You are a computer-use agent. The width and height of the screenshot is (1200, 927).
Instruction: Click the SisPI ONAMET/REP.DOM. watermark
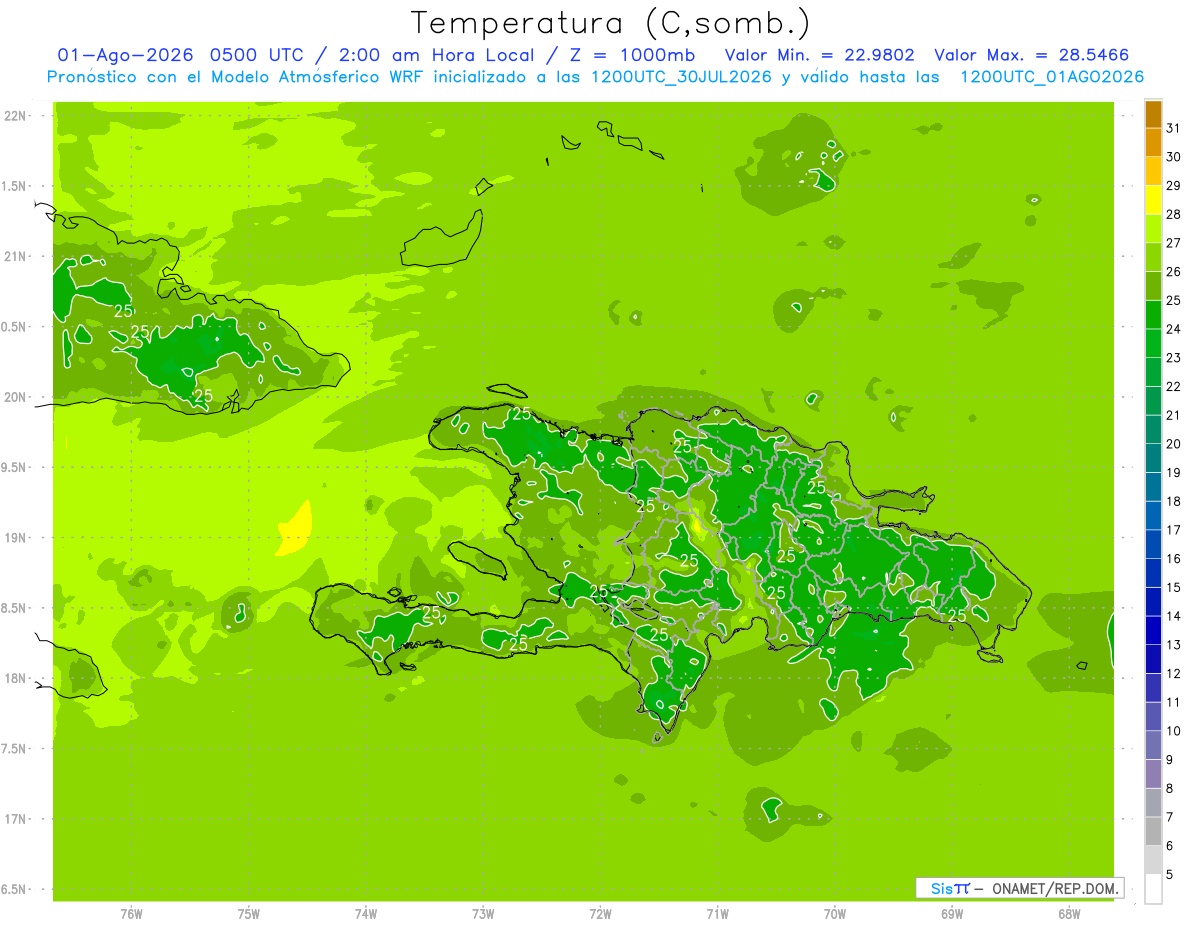1019,888
